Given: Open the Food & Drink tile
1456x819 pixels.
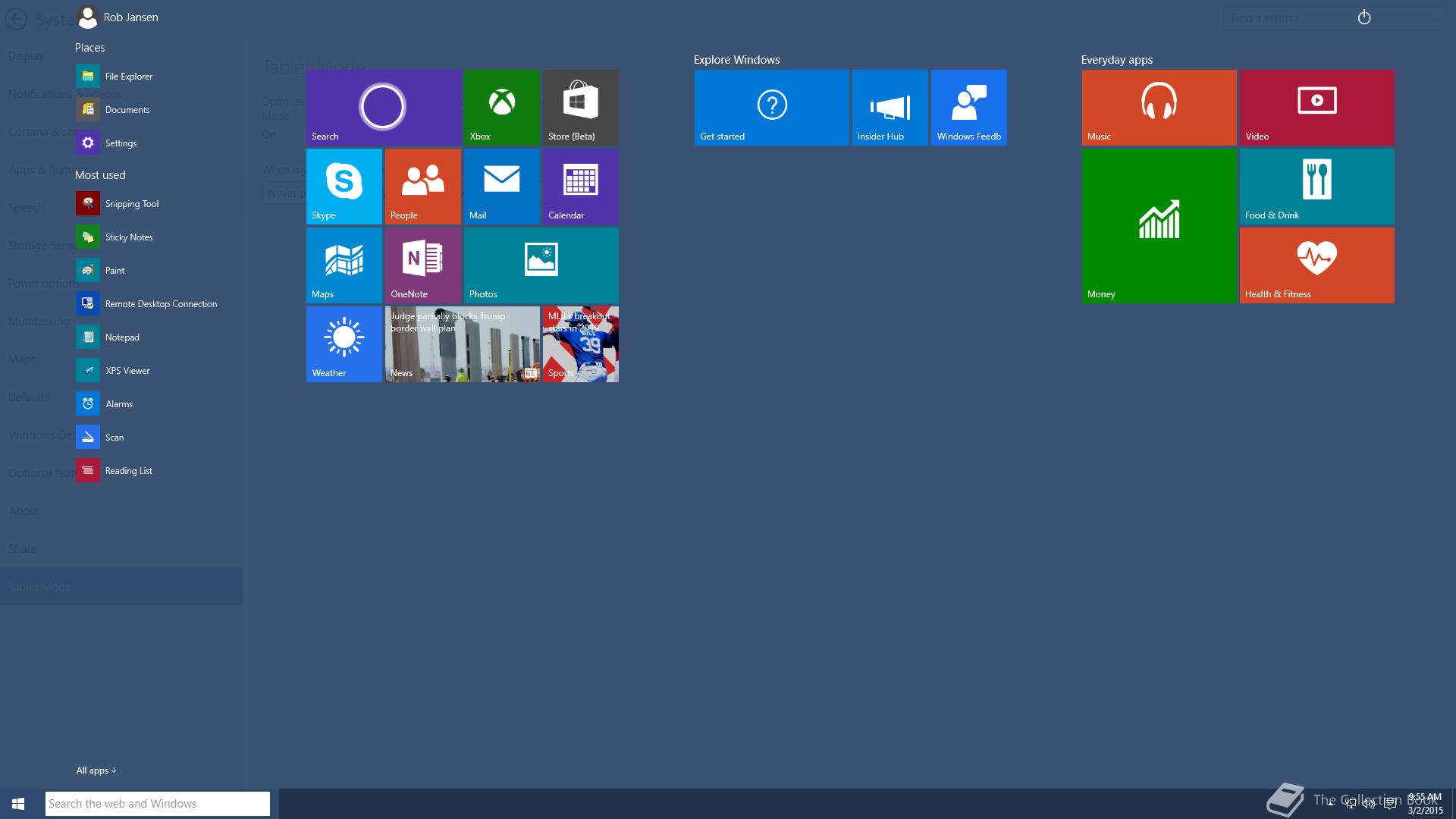Looking at the screenshot, I should pyautogui.click(x=1317, y=187).
